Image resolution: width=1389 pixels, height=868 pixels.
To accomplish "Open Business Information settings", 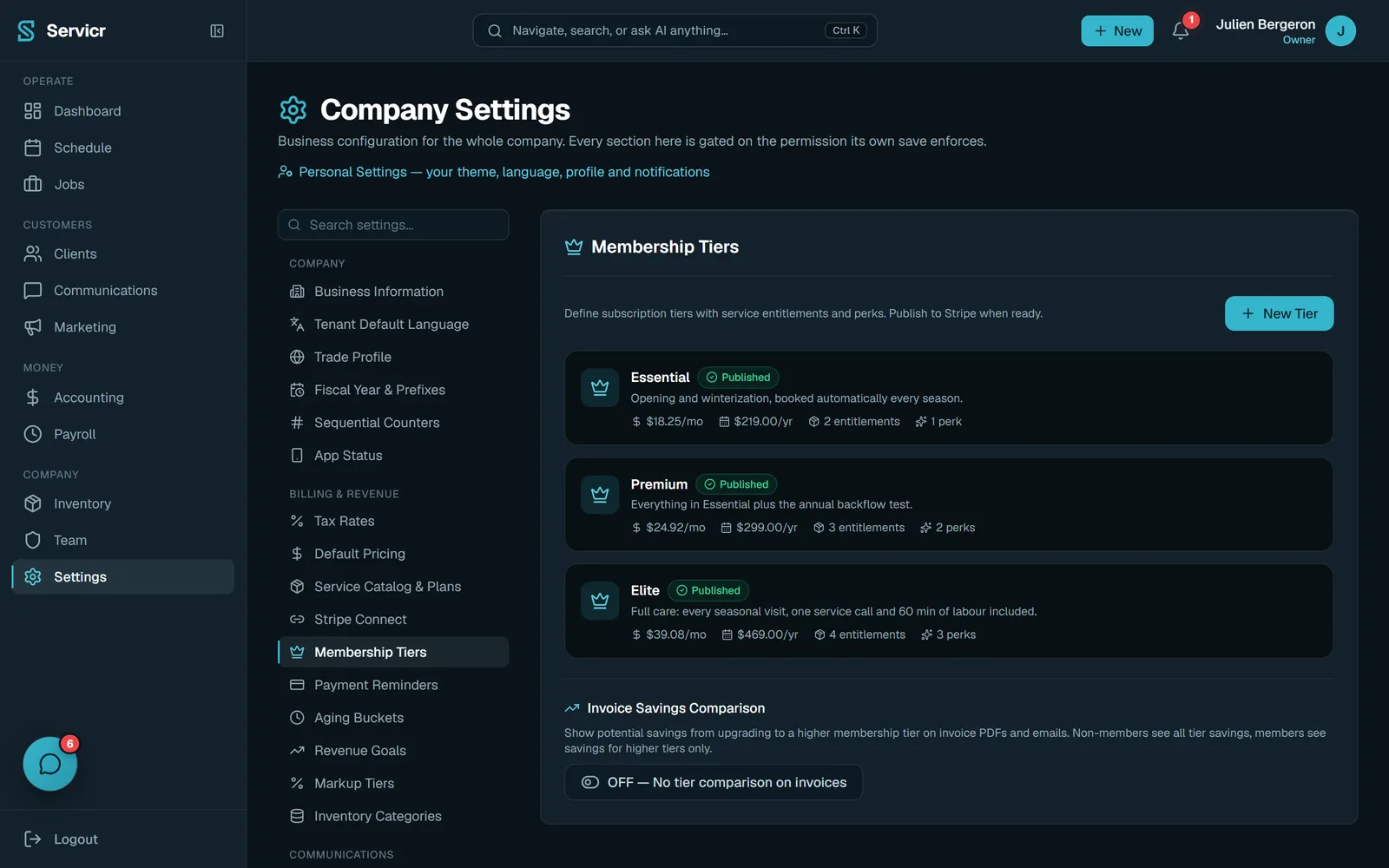I will [x=393, y=292].
